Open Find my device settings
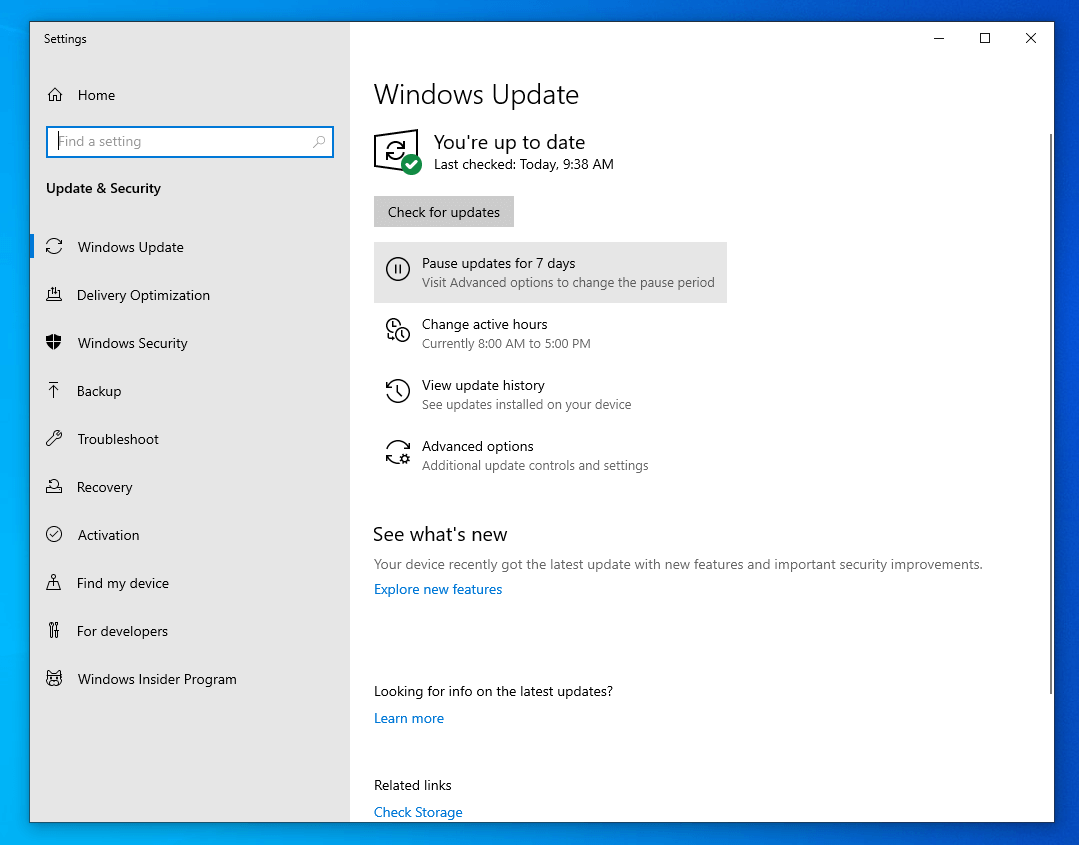The width and height of the screenshot is (1079, 845). pyautogui.click(x=190, y=583)
